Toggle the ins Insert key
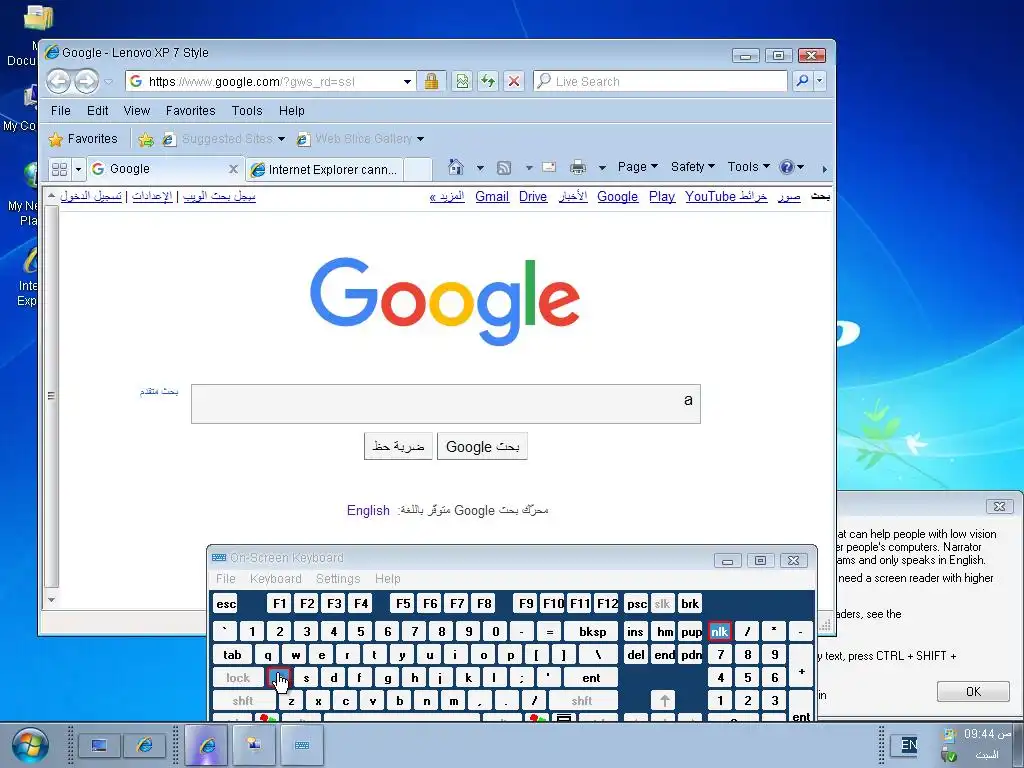Screen dimensions: 1024x768 click(x=635, y=632)
